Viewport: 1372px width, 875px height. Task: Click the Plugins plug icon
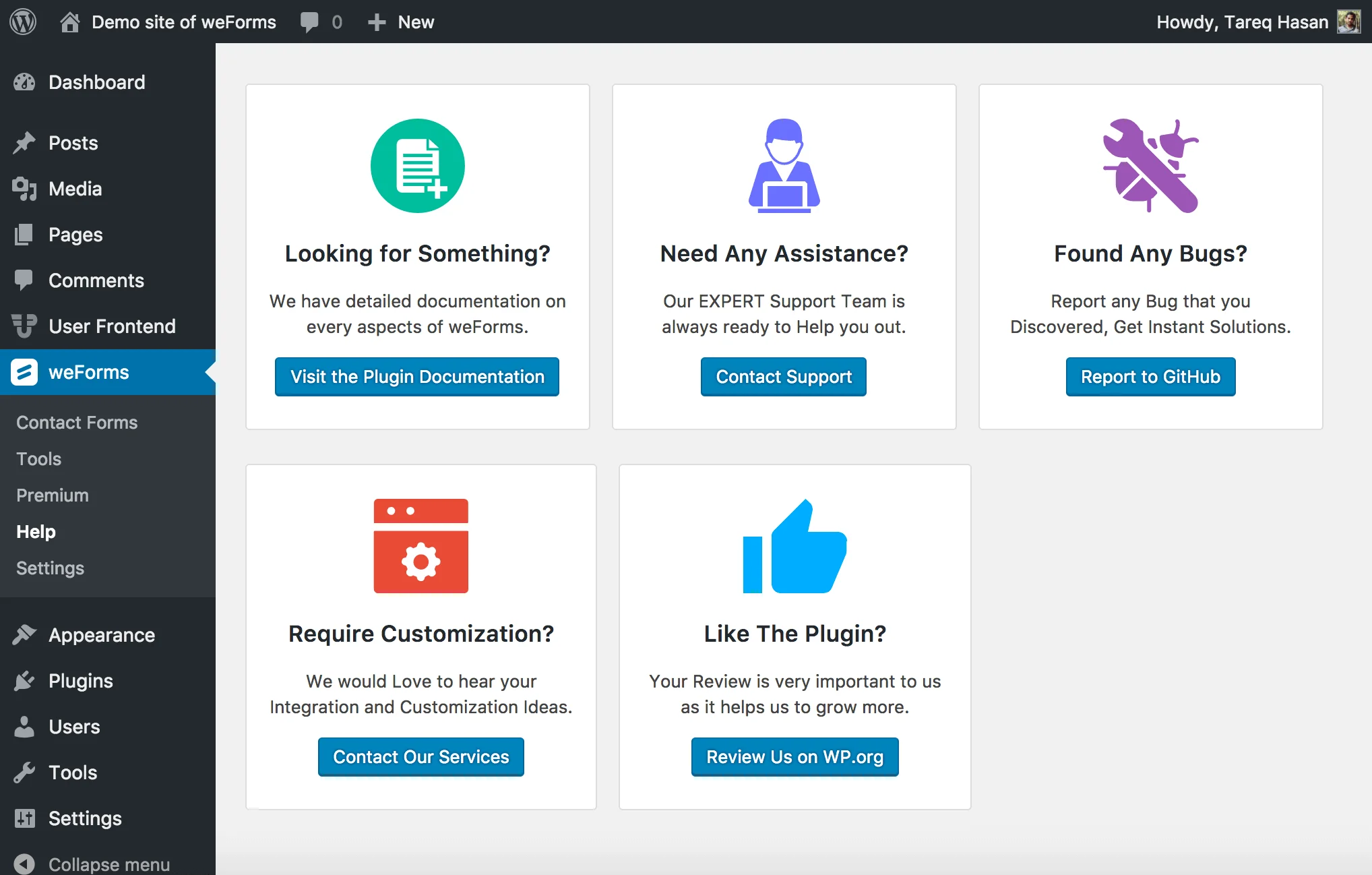tap(25, 681)
